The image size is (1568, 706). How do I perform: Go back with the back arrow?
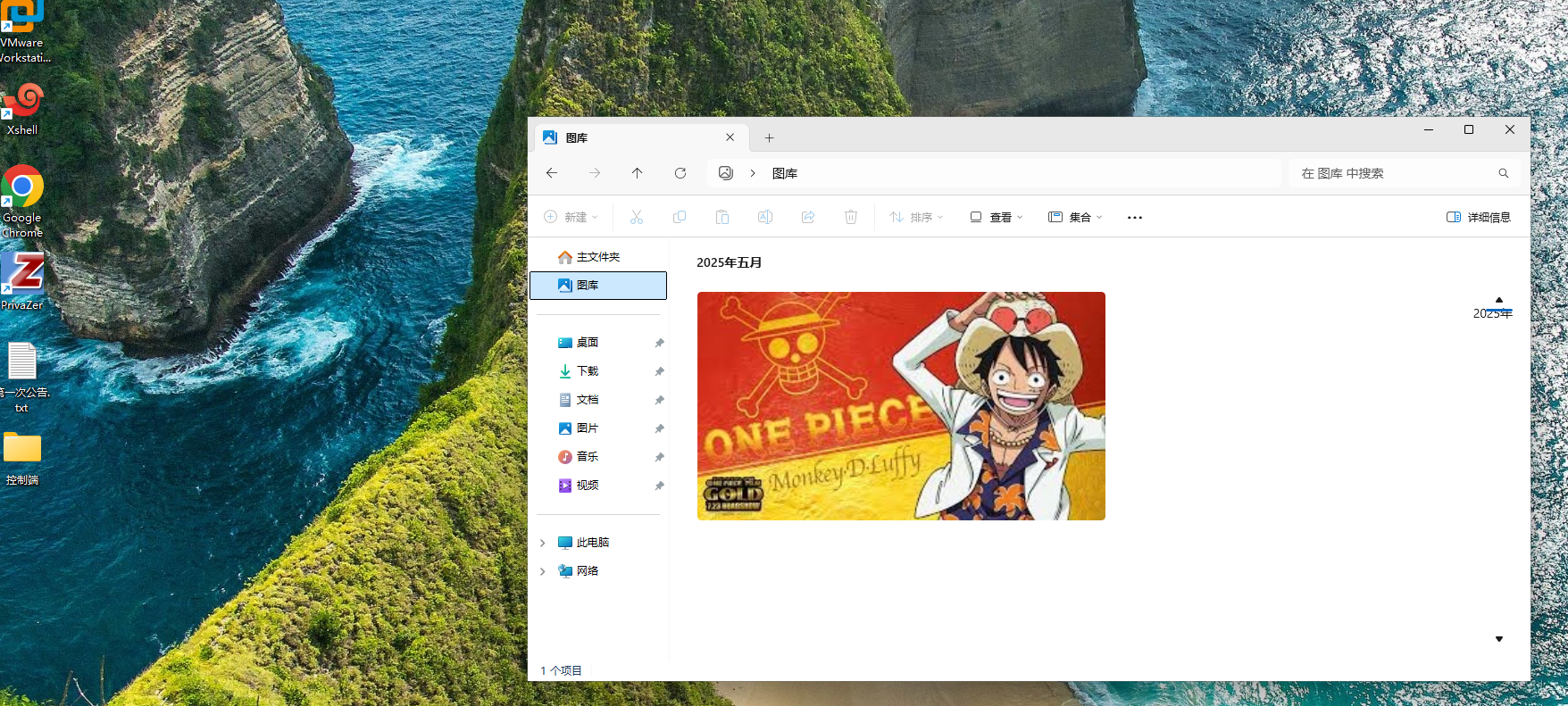(x=552, y=173)
